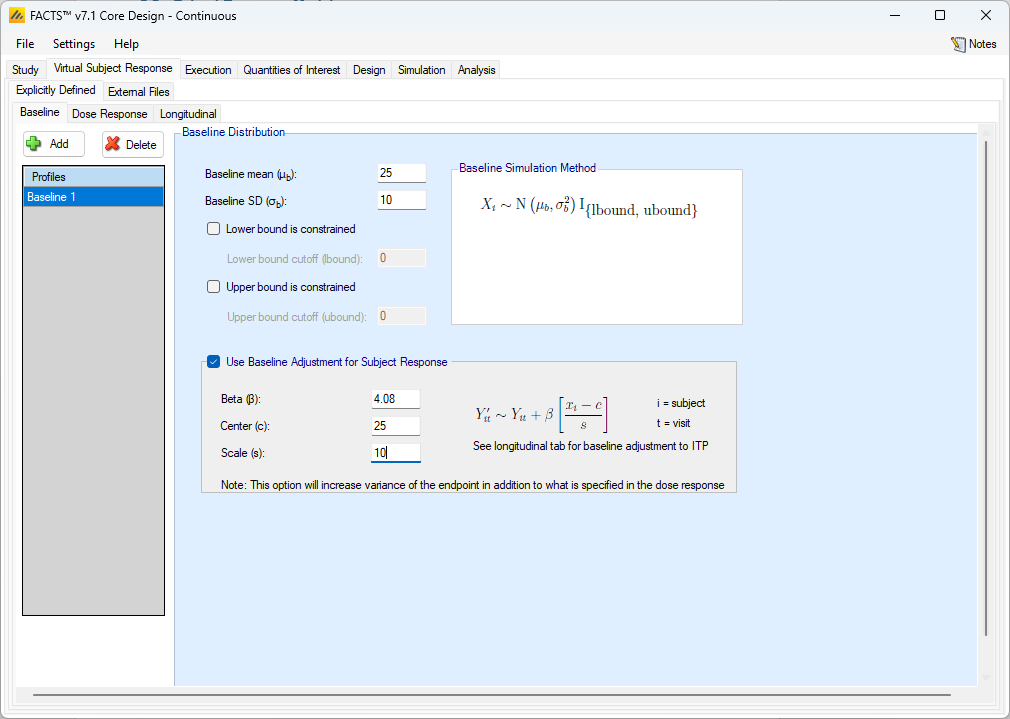Screen dimensions: 1010x719
Task: Open the Help menu
Action: [x=126, y=44]
